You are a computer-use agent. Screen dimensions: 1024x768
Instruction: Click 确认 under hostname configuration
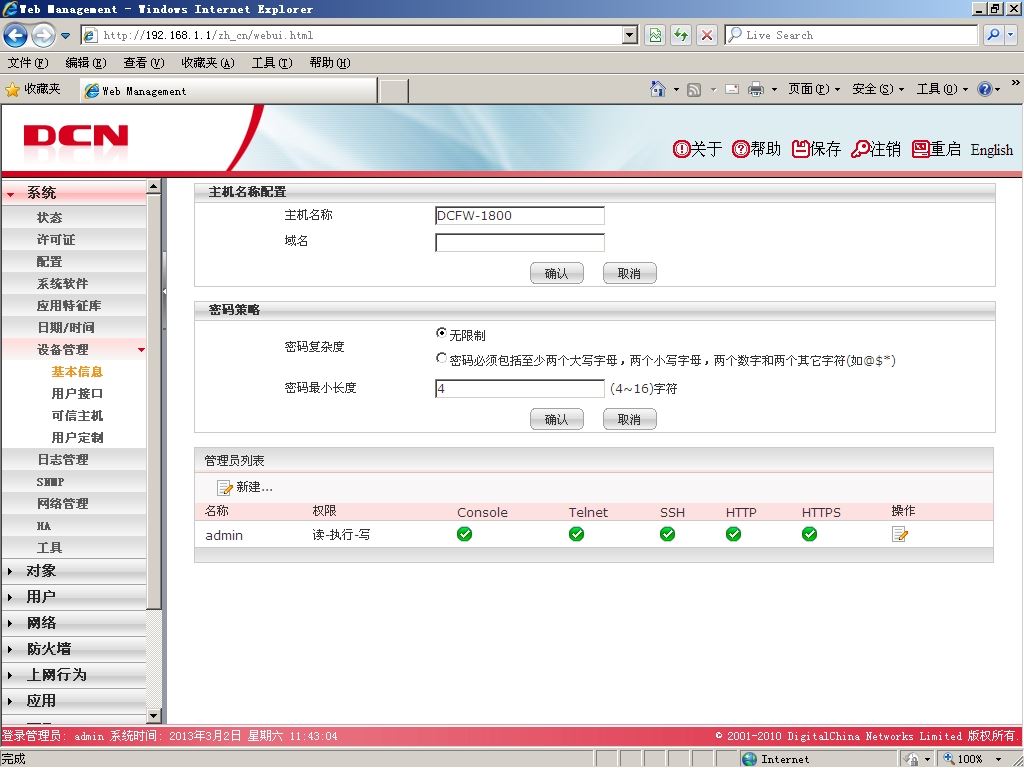[x=556, y=273]
